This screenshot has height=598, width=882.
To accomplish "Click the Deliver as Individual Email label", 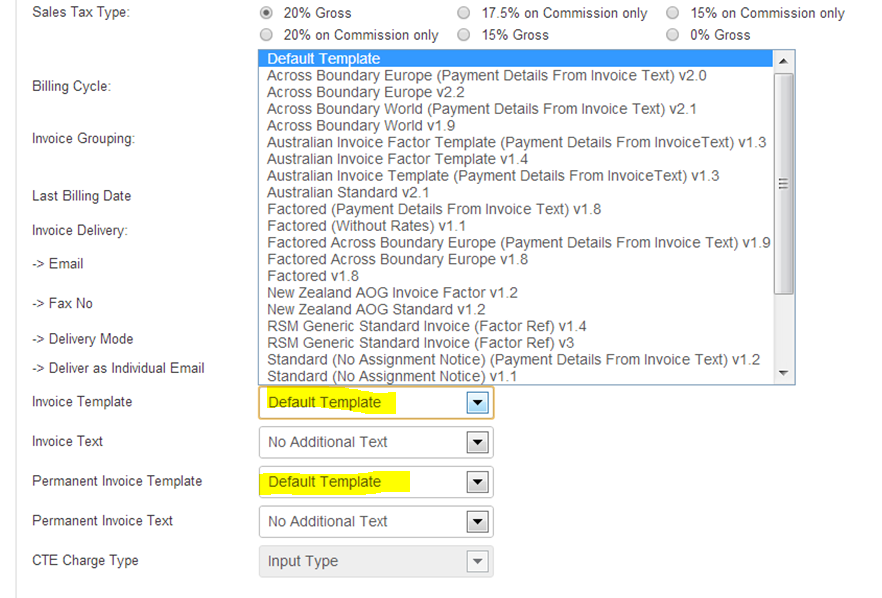I will click(118, 368).
